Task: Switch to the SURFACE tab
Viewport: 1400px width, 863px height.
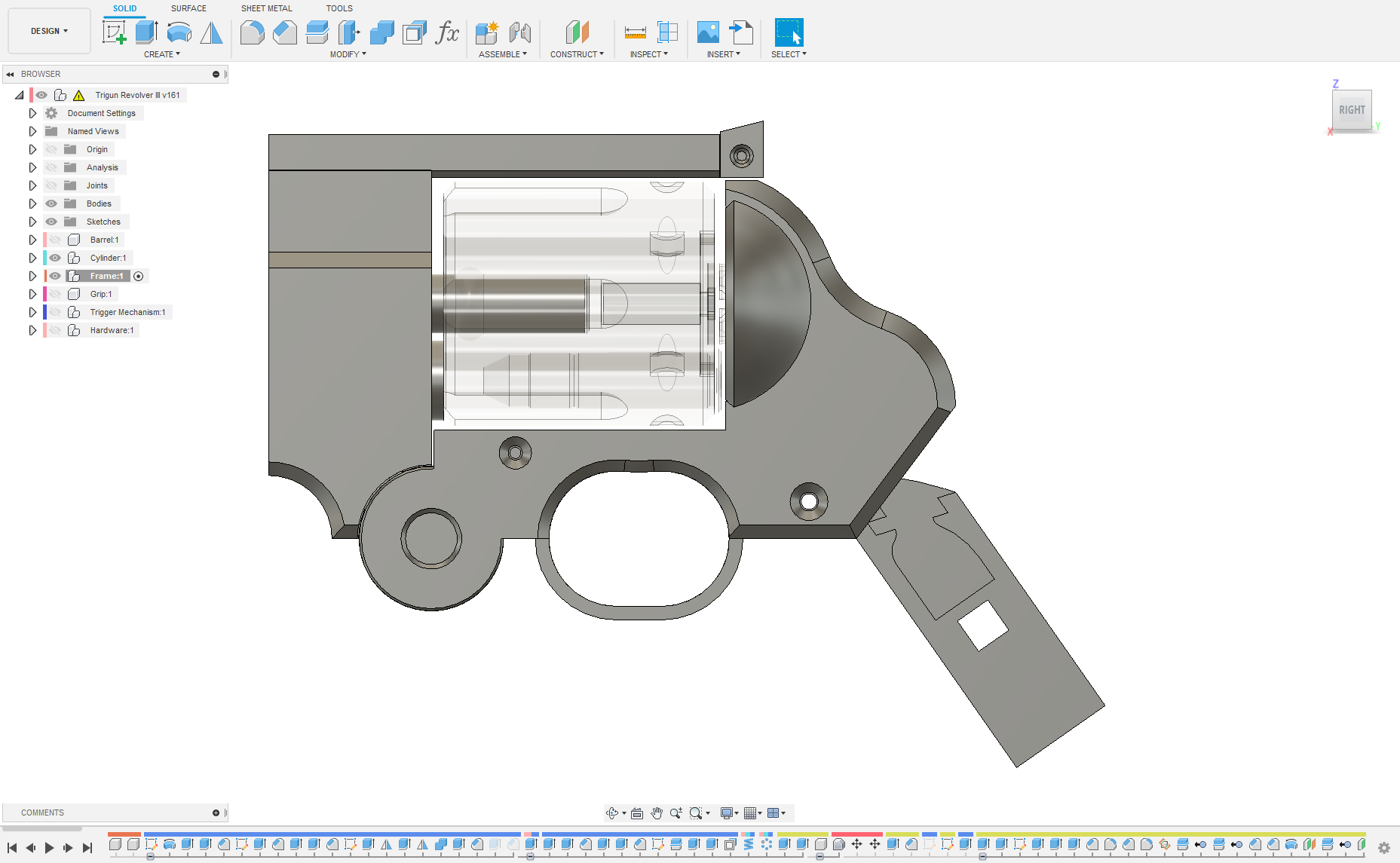Action: [188, 8]
